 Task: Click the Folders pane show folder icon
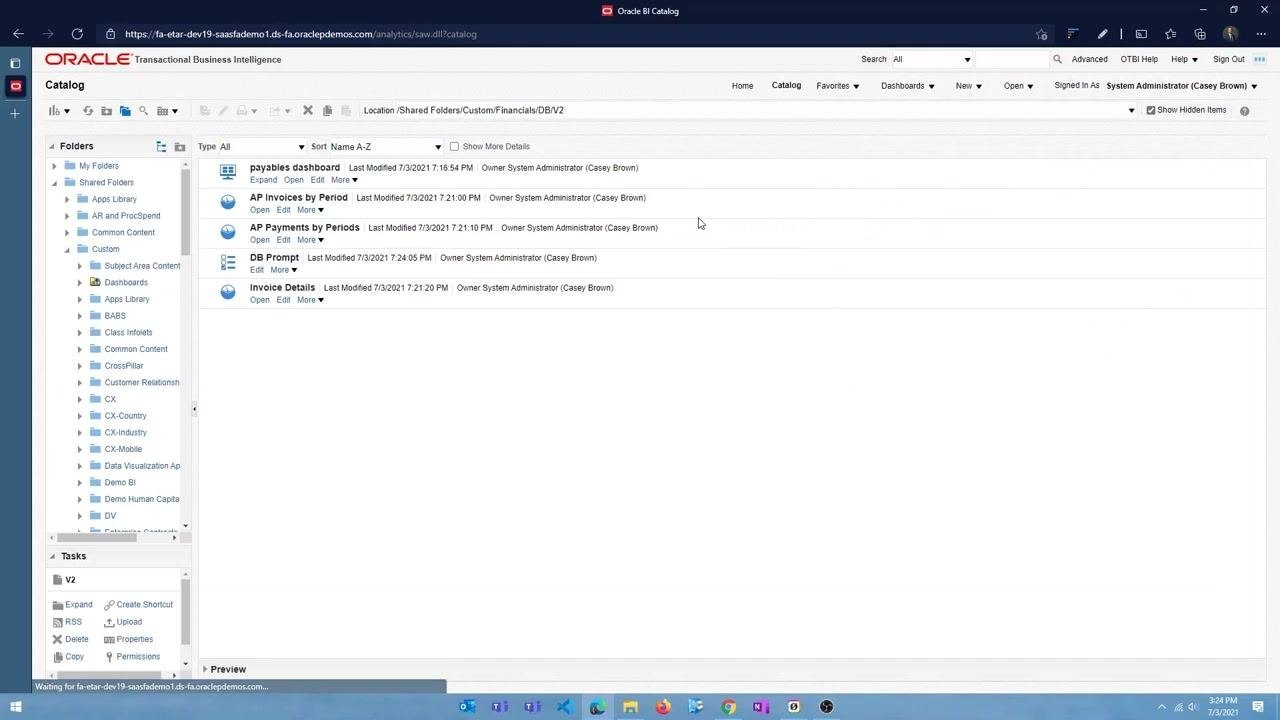(x=180, y=147)
